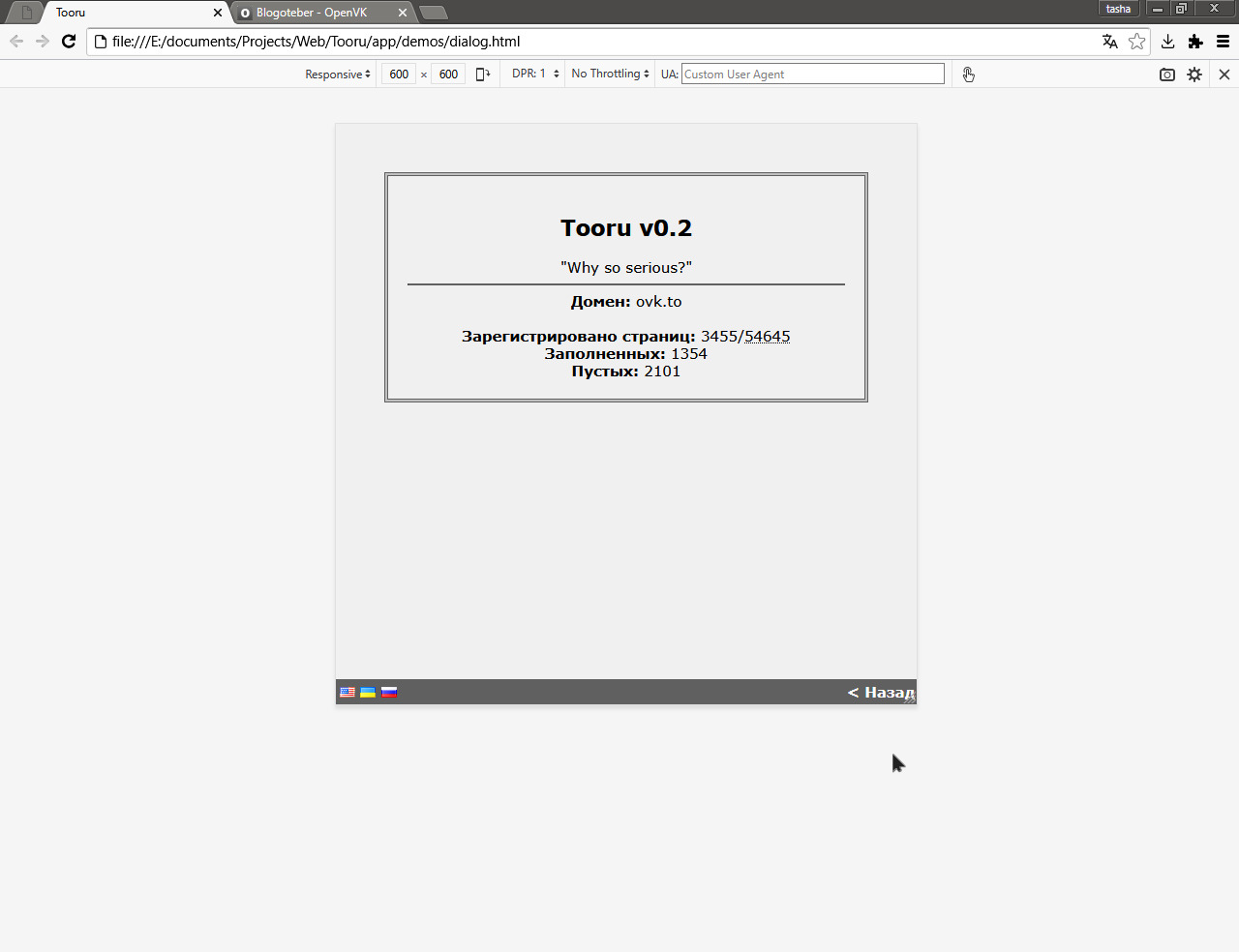
Task: Select the pinned blank tab at far left
Action: [26, 13]
